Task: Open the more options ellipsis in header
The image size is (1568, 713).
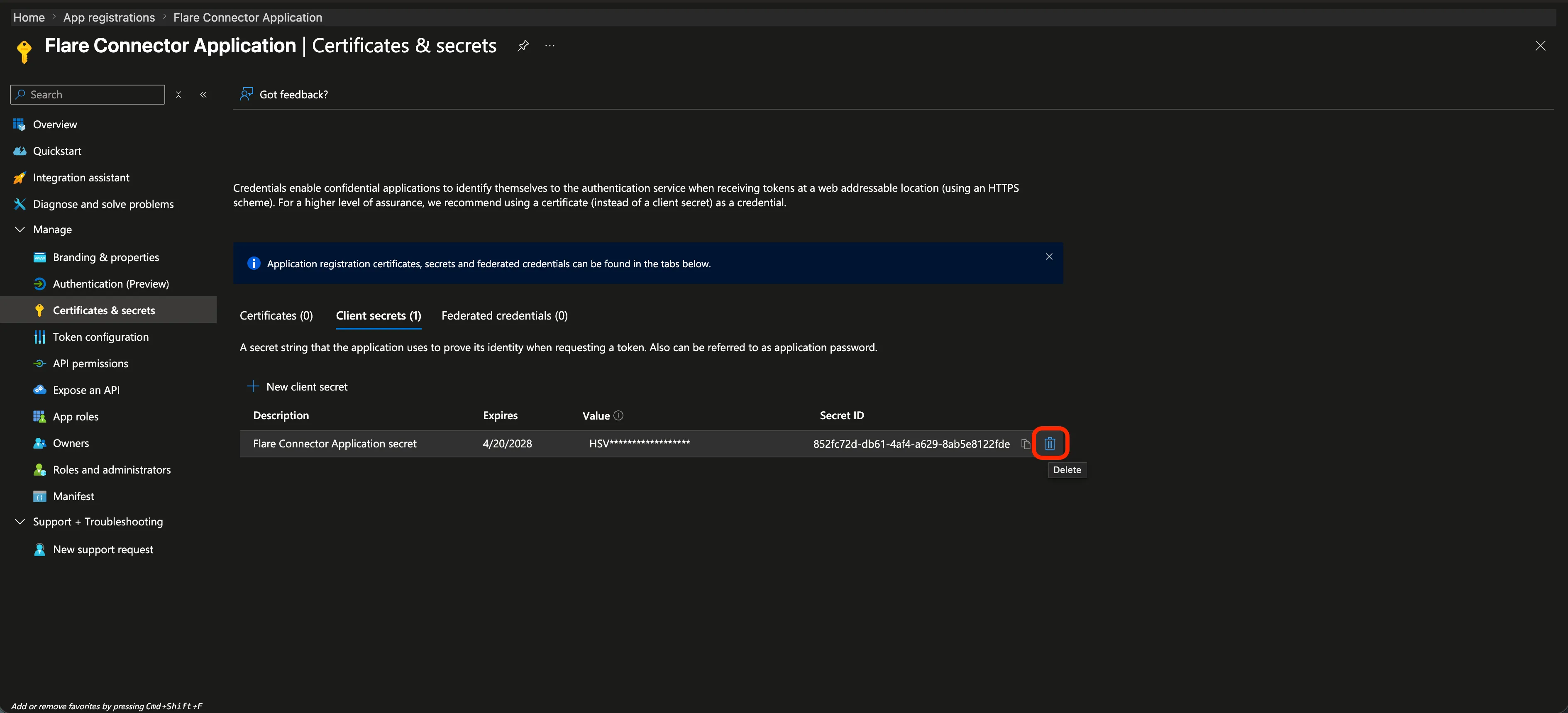Action: click(x=550, y=46)
